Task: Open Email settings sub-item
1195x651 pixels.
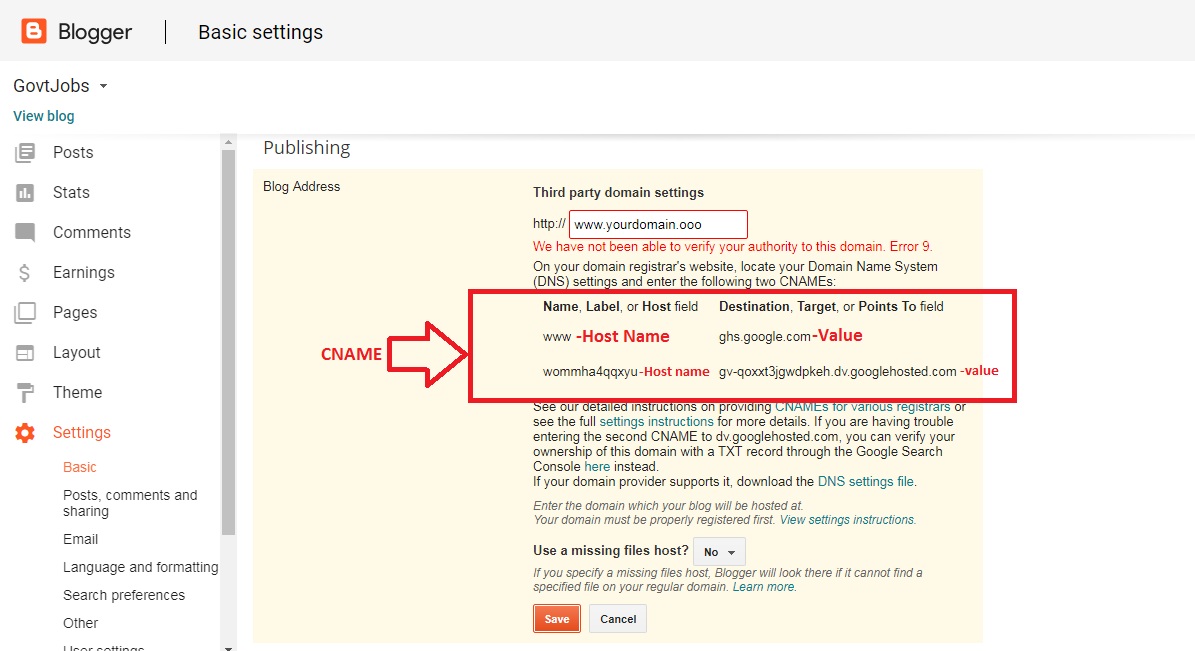Action: (80, 539)
